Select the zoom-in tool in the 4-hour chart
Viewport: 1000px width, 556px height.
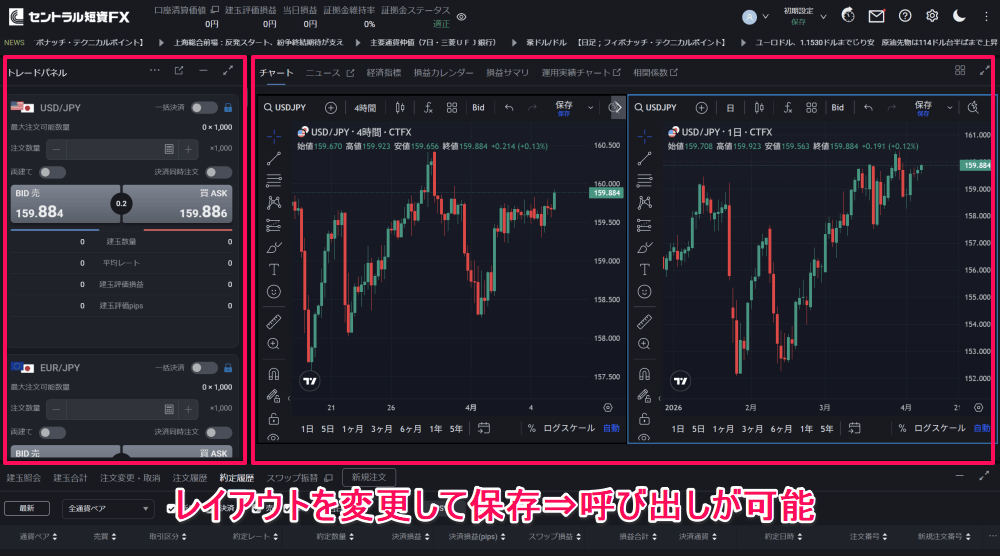(x=274, y=344)
